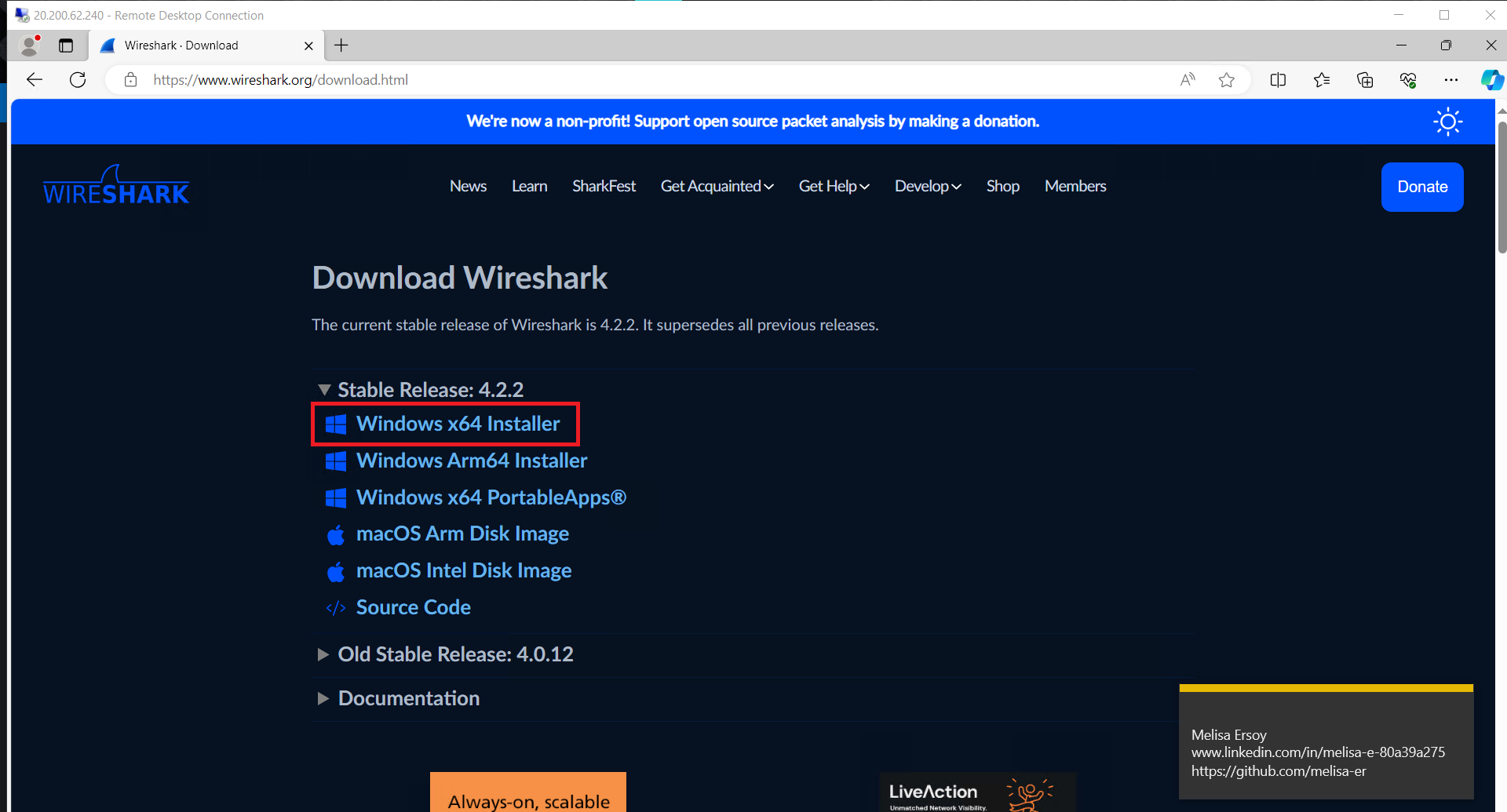Select the Wireshark Download browser tab
Screen dimensions: 1507x812
(x=206, y=46)
